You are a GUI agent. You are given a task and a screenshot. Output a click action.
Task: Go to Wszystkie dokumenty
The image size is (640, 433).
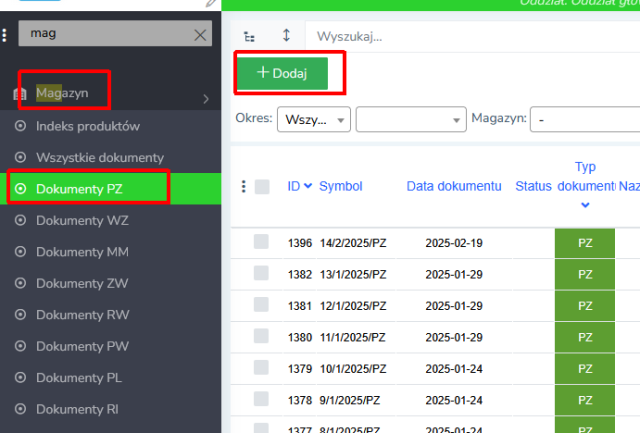point(100,158)
